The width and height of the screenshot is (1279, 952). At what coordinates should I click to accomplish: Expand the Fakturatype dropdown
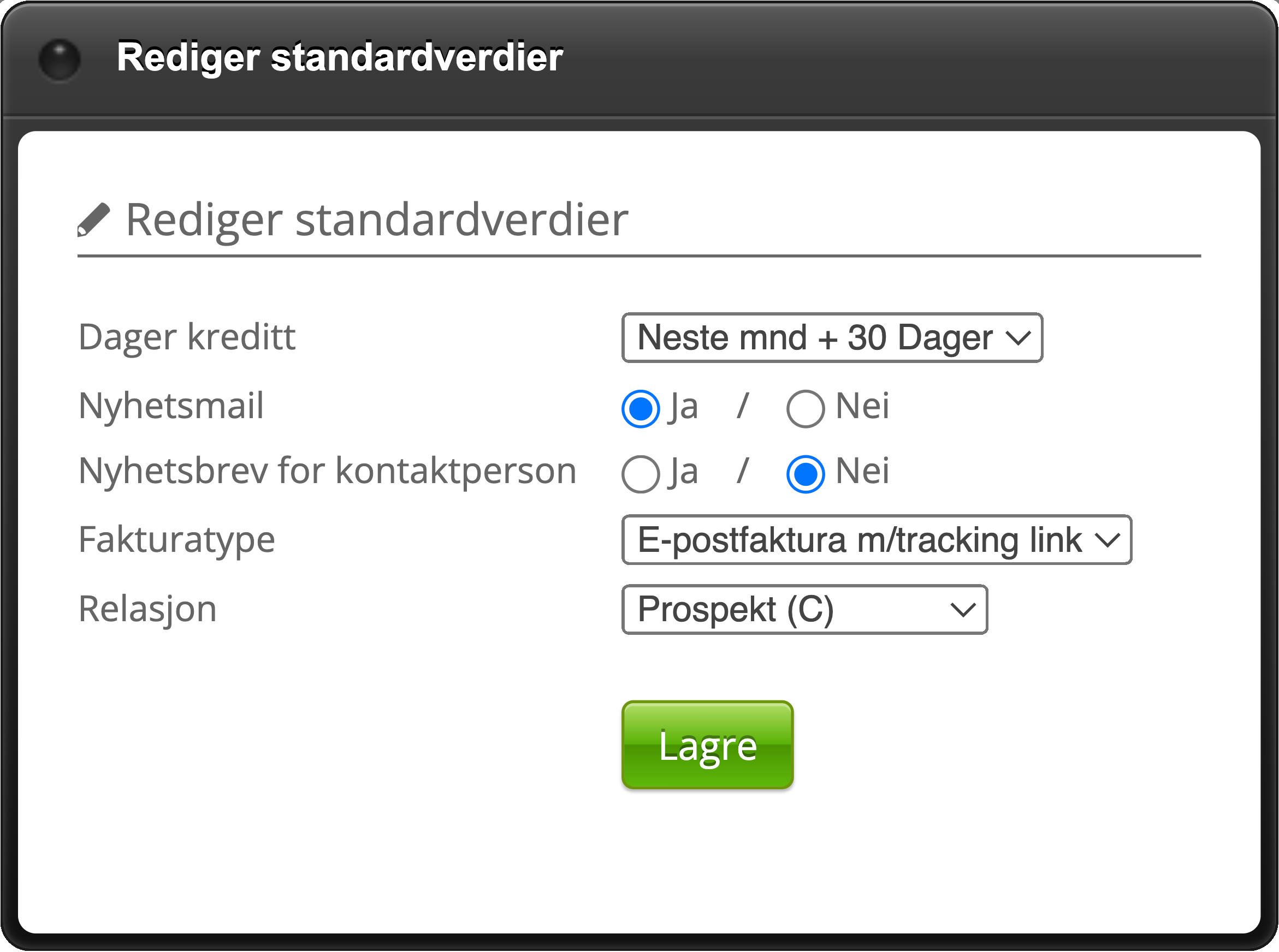[876, 540]
